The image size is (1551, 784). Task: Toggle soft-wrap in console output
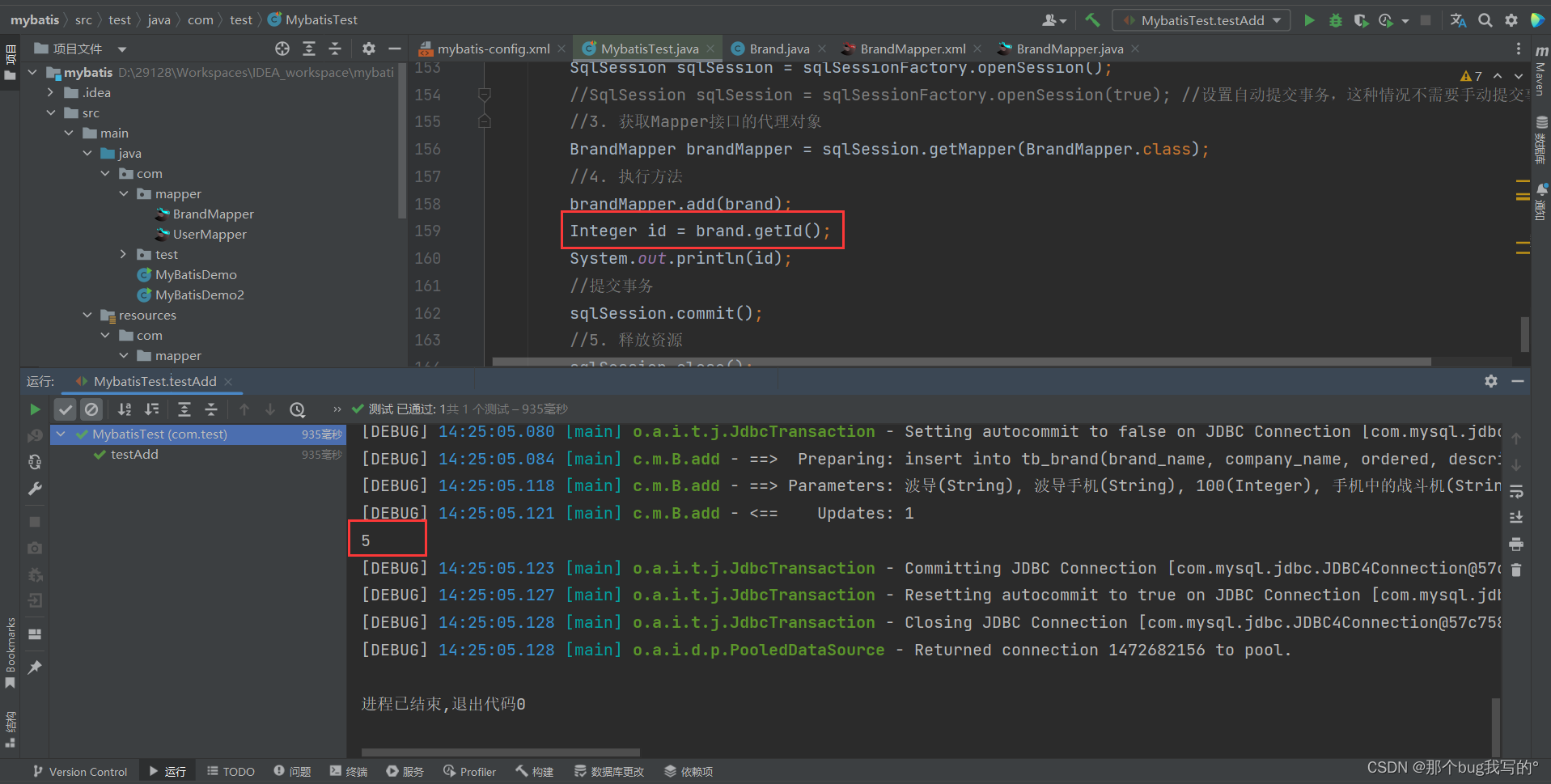pos(1516,491)
